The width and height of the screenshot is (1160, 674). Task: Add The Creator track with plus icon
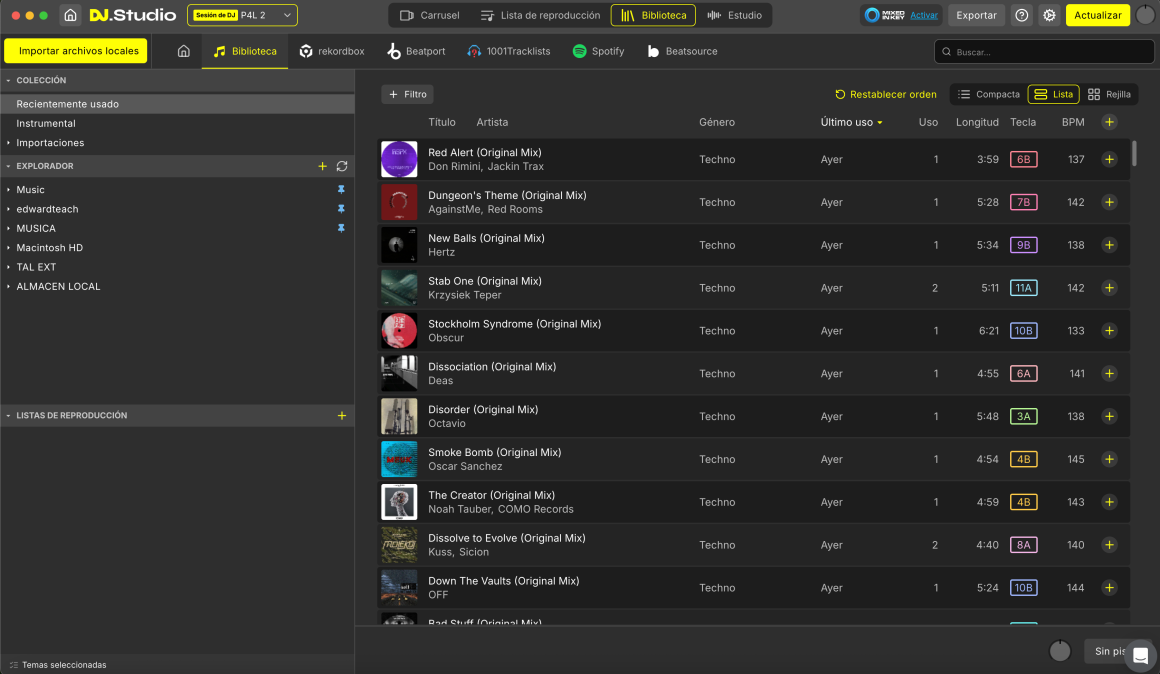coord(1109,502)
